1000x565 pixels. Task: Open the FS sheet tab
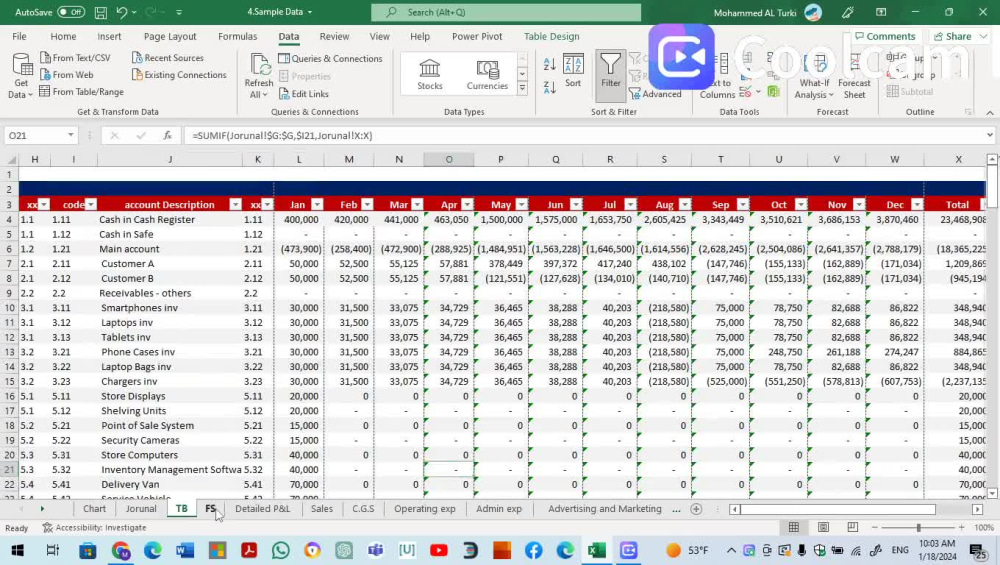[x=210, y=508]
